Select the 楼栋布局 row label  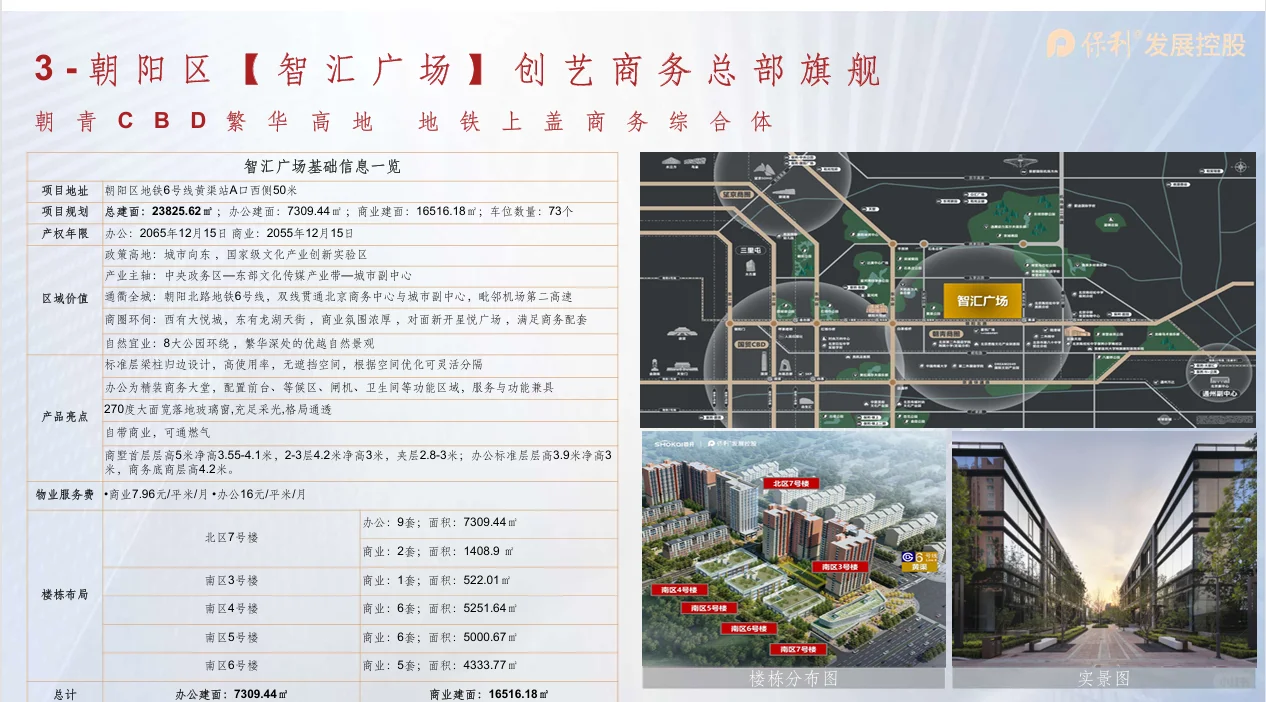click(65, 594)
